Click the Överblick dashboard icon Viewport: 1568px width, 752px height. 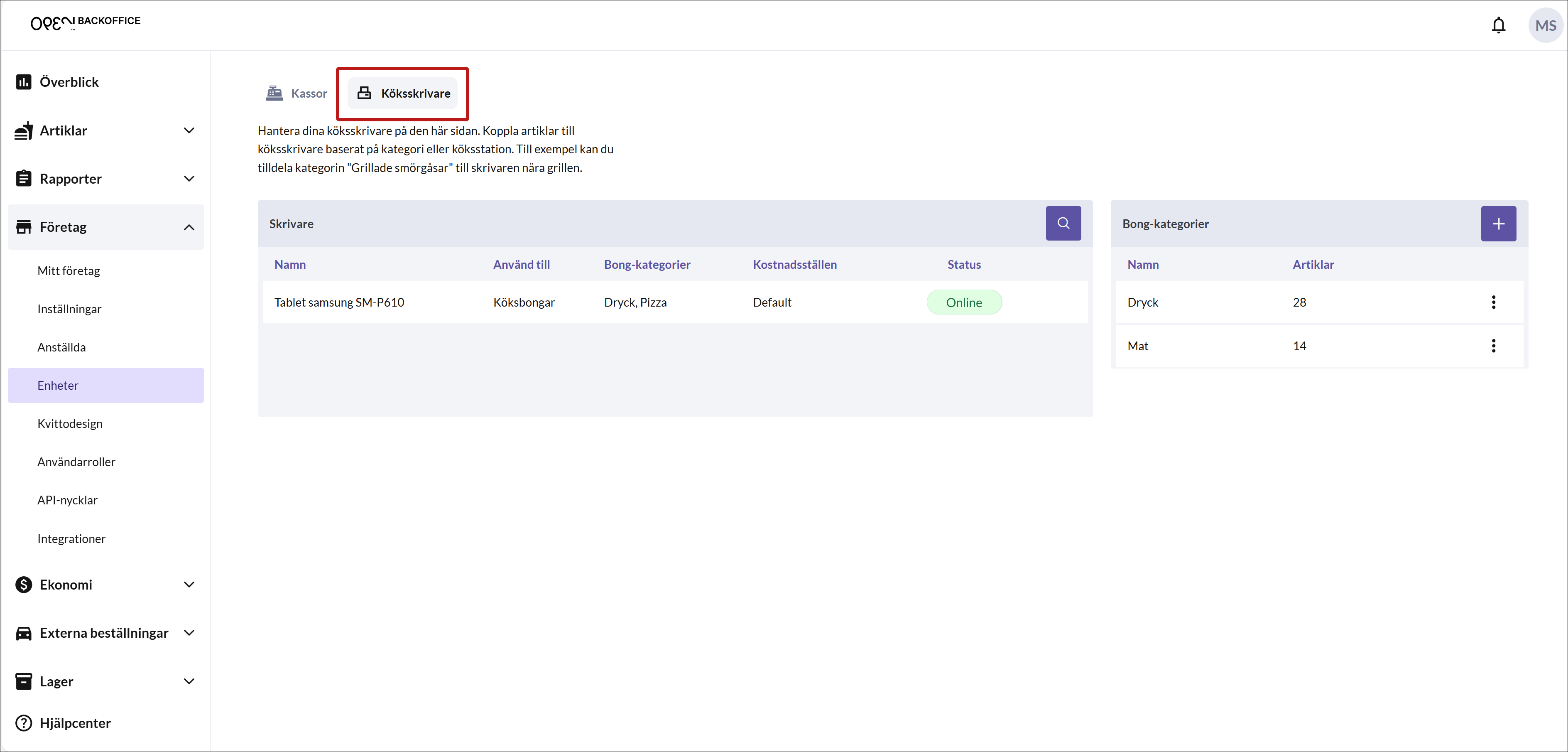(x=24, y=81)
